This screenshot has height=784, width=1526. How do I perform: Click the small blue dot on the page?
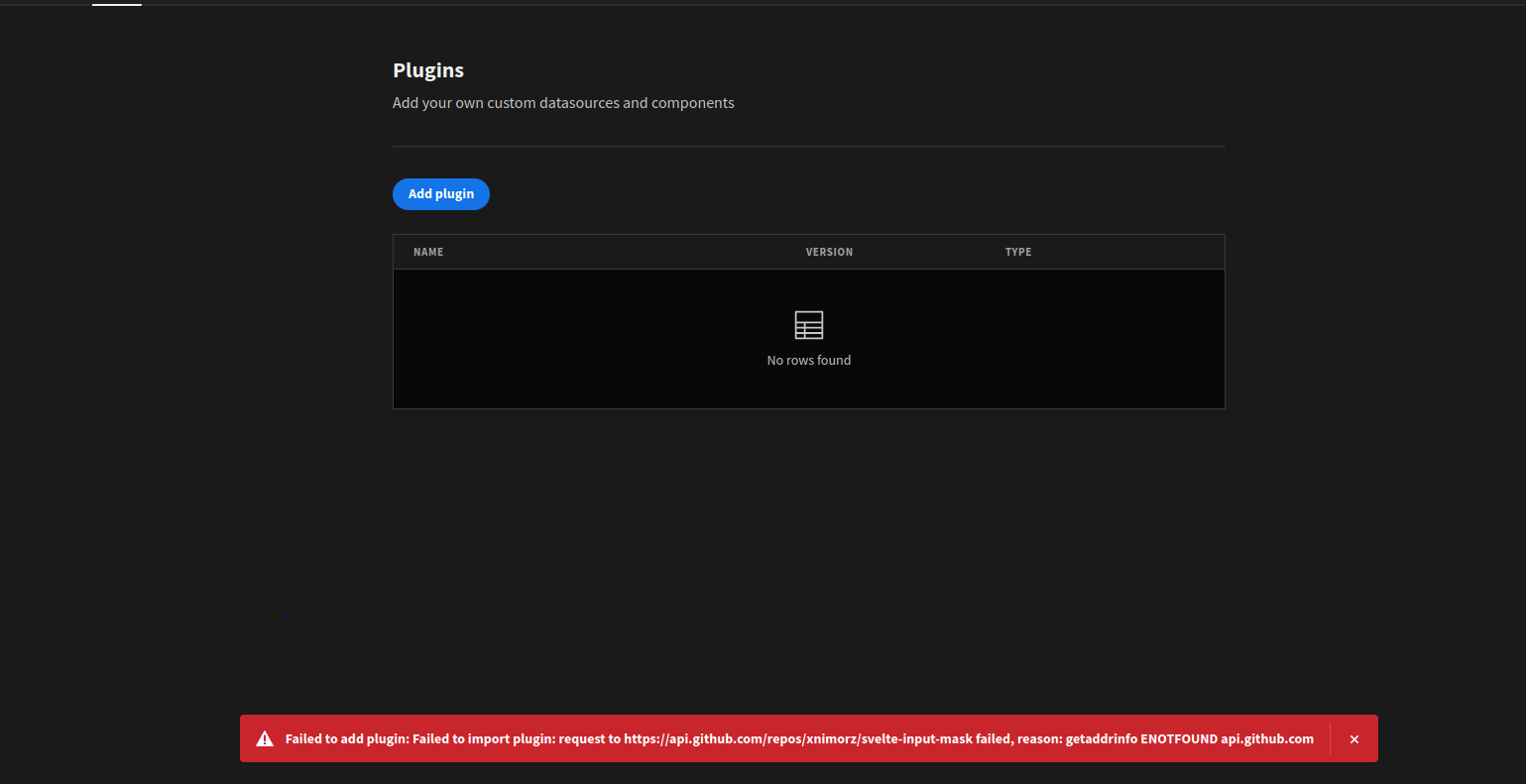click(x=287, y=616)
